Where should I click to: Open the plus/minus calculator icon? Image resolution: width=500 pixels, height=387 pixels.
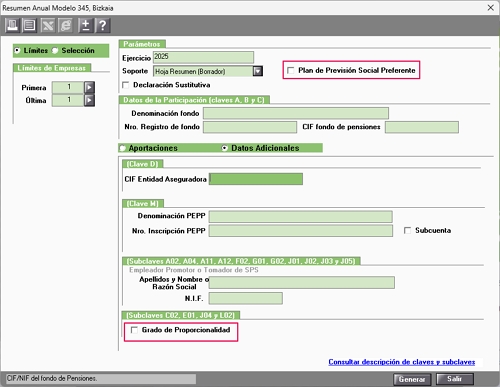[85, 25]
